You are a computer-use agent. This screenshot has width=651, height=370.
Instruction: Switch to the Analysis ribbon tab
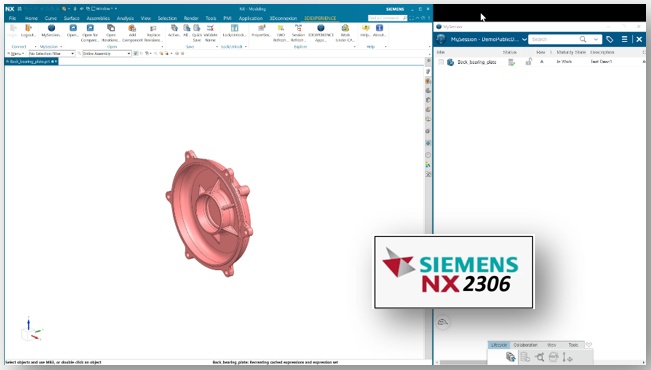[x=125, y=18]
